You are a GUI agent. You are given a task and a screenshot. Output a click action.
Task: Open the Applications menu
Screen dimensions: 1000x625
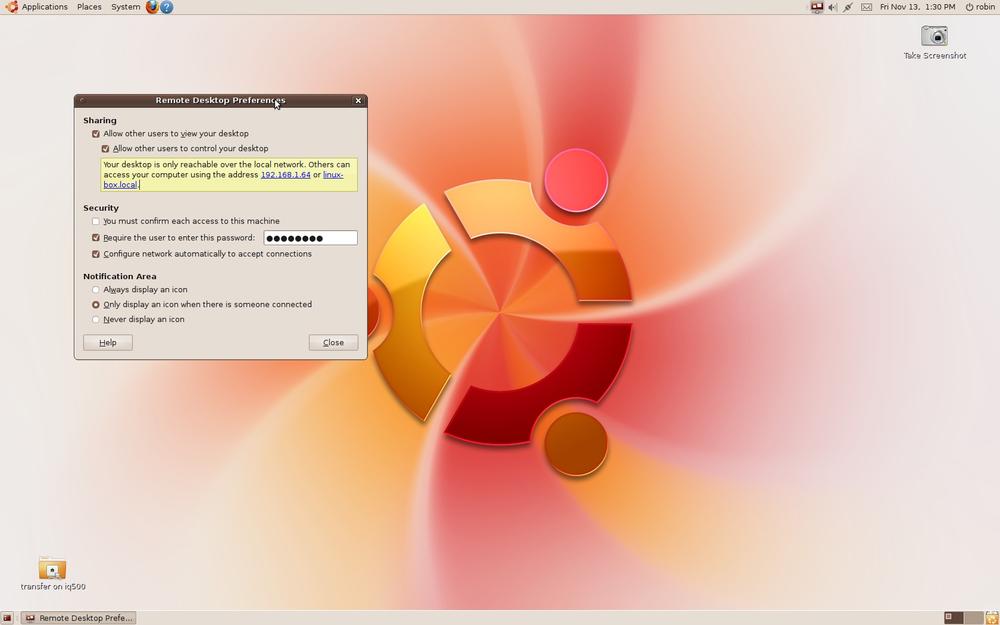click(42, 7)
